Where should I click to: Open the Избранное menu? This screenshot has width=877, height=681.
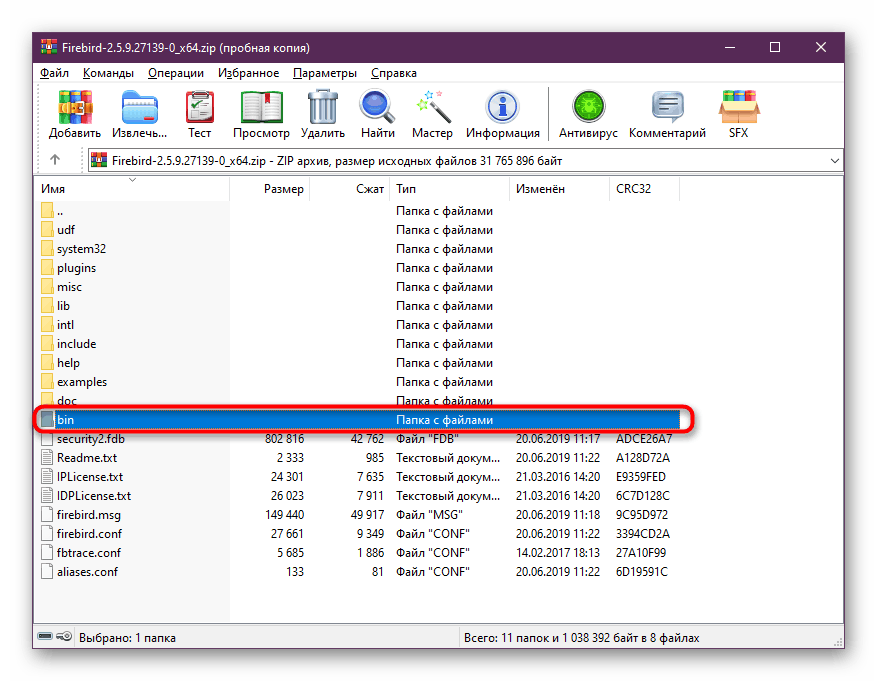[248, 73]
